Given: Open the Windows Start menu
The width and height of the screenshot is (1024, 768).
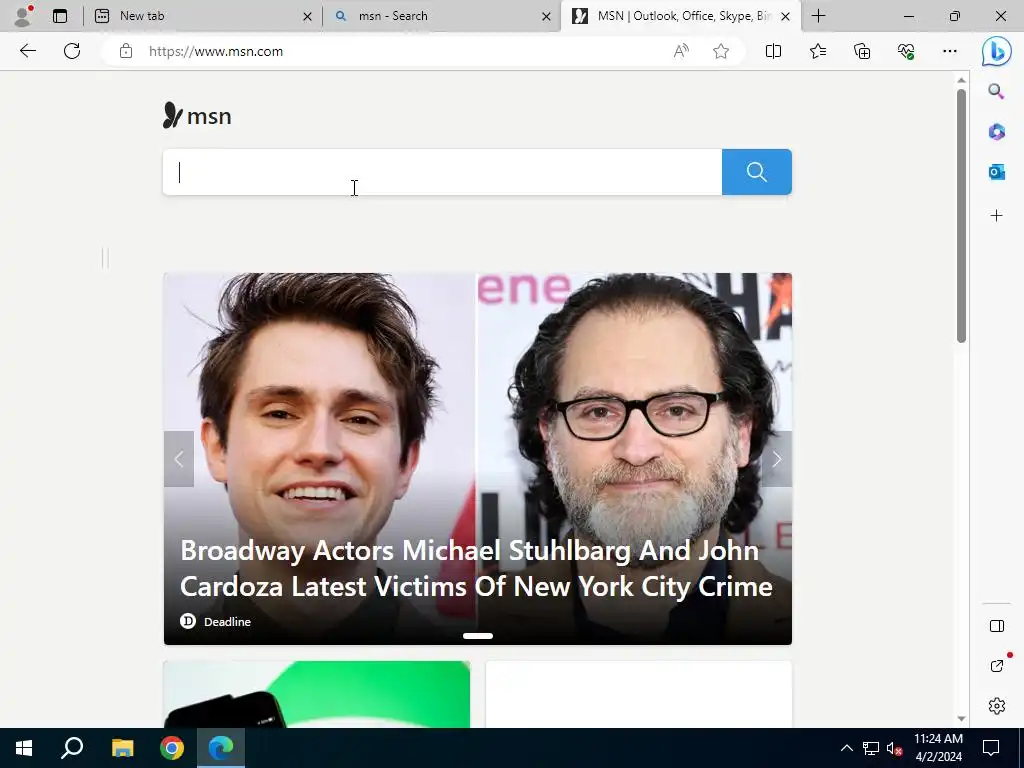Looking at the screenshot, I should (24, 748).
